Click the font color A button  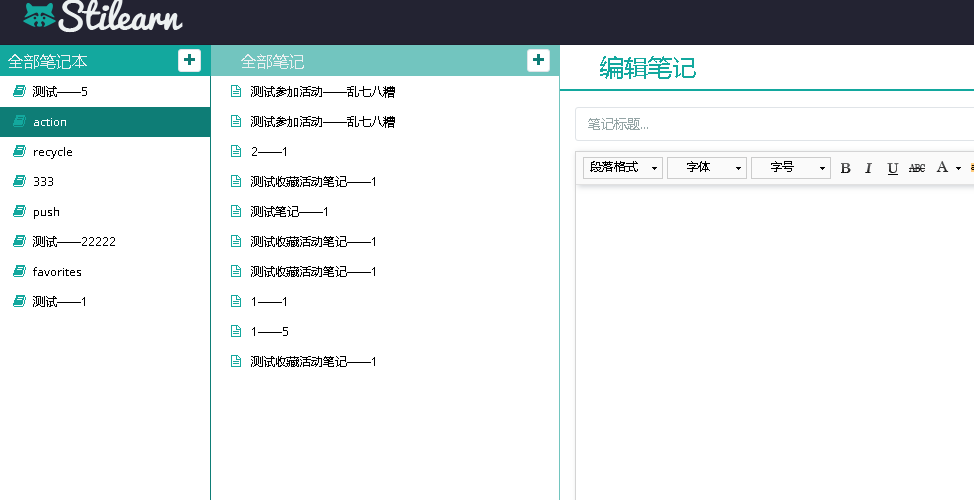pos(942,167)
